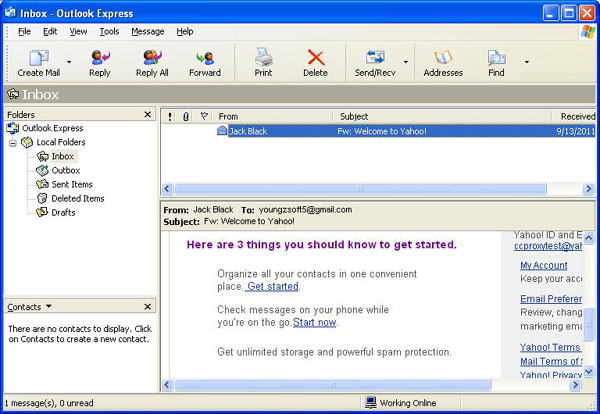
Task: Select the Sent Items folder
Action: click(x=72, y=184)
